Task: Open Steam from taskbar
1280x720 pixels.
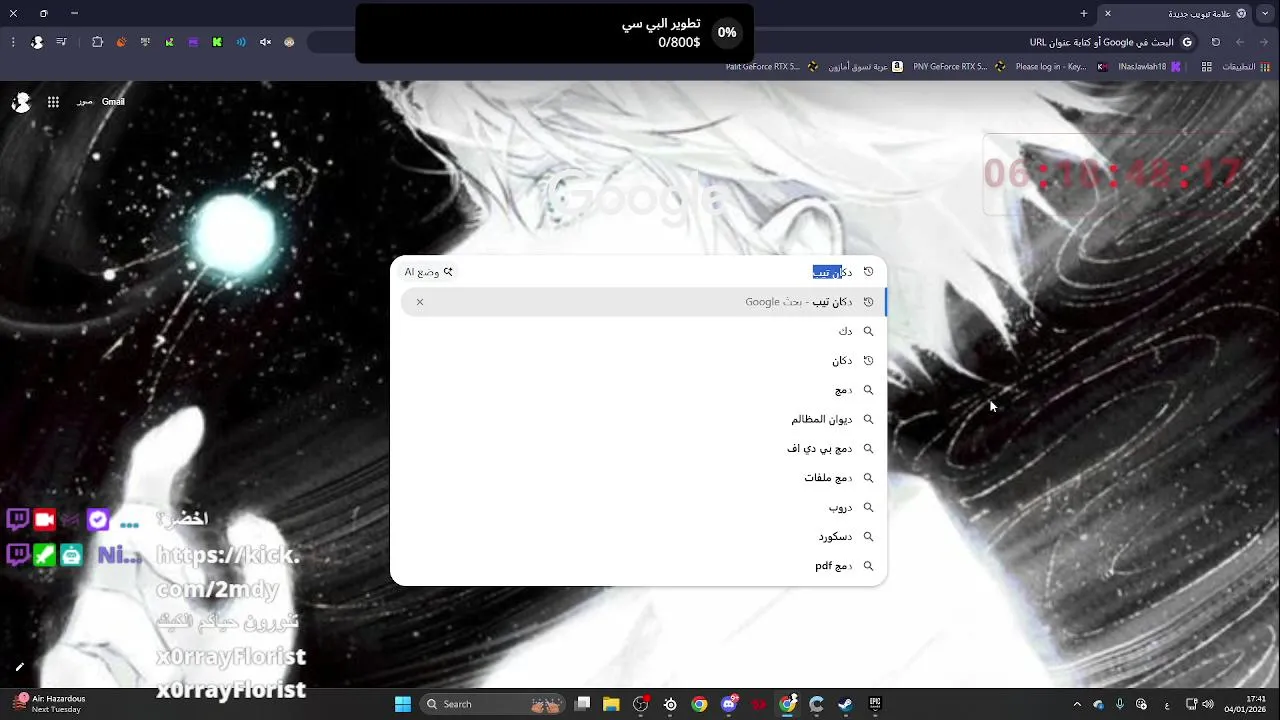Action: tap(845, 704)
